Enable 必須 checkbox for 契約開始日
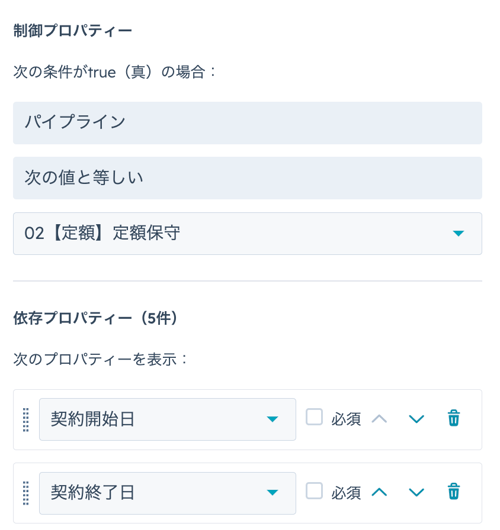Image resolution: width=500 pixels, height=530 pixels. [x=314, y=417]
